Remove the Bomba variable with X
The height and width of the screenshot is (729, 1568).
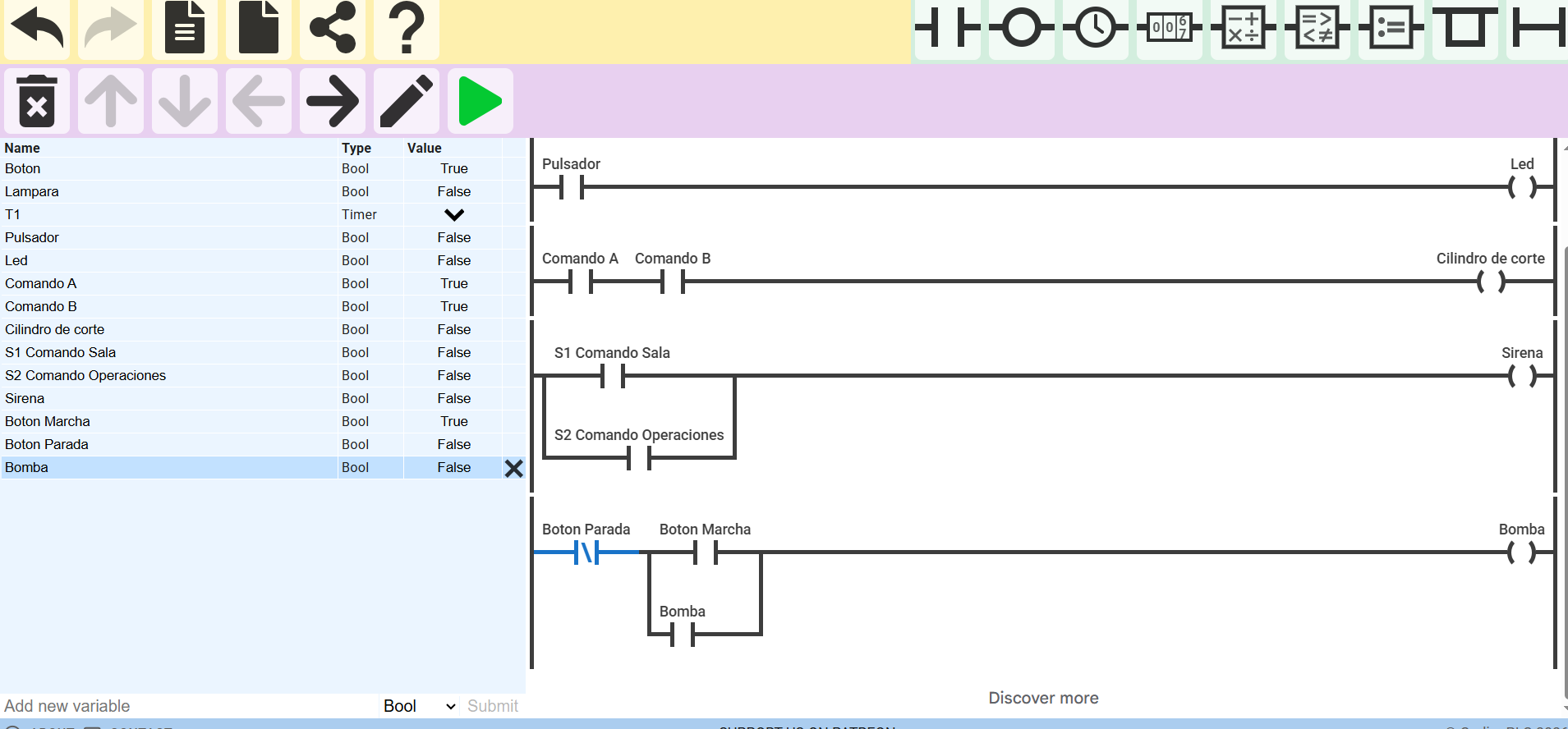pos(514,468)
